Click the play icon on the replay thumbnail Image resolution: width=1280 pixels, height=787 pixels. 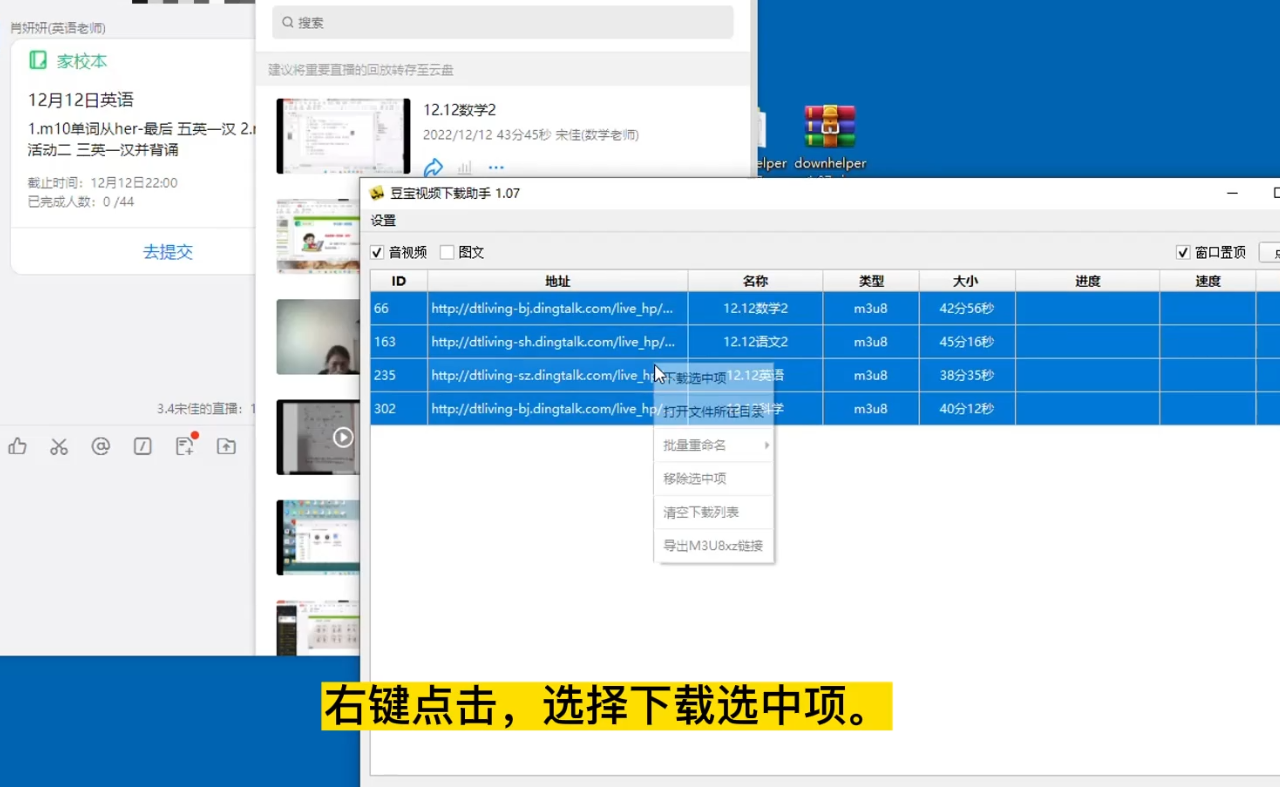tap(343, 437)
